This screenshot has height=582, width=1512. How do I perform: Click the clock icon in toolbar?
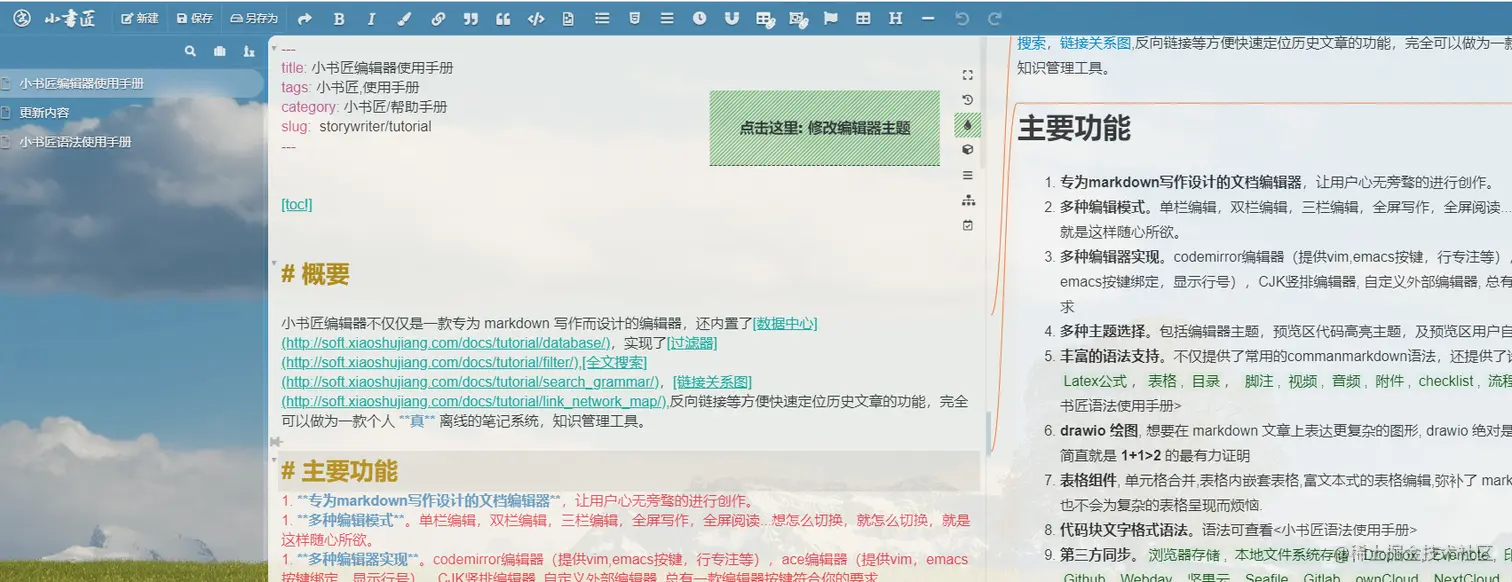[x=699, y=19]
